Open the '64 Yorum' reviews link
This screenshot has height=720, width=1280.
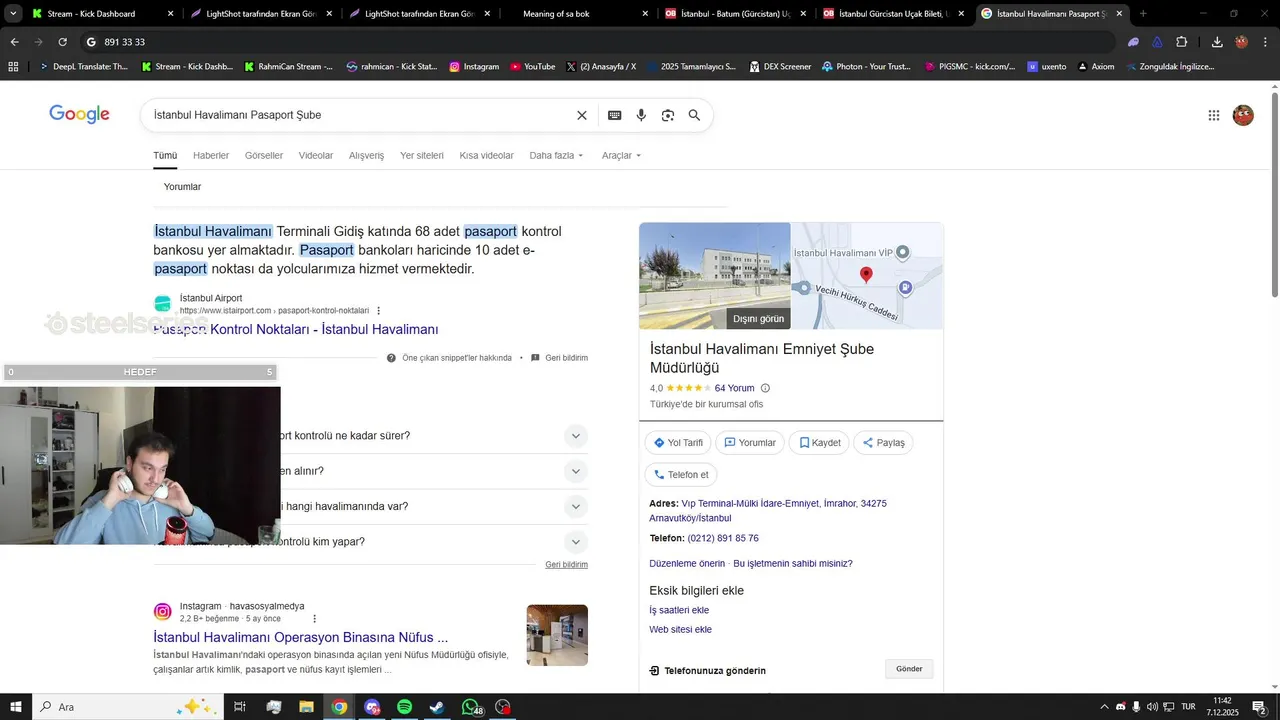[x=734, y=388]
